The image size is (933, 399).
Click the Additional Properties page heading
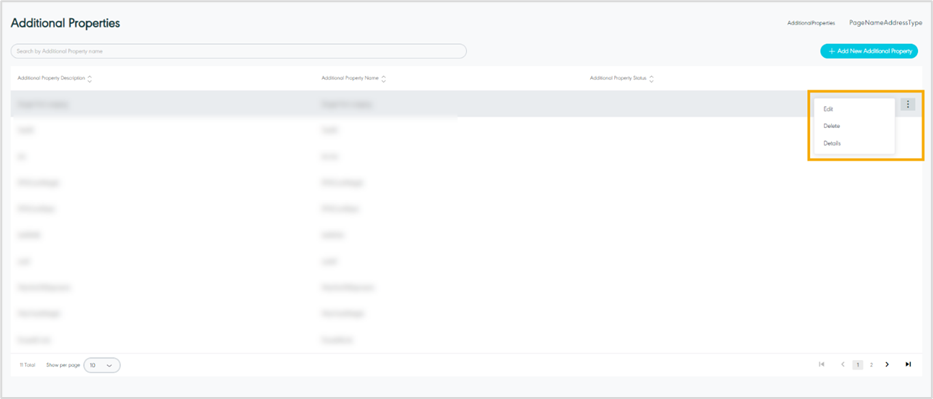coord(65,23)
